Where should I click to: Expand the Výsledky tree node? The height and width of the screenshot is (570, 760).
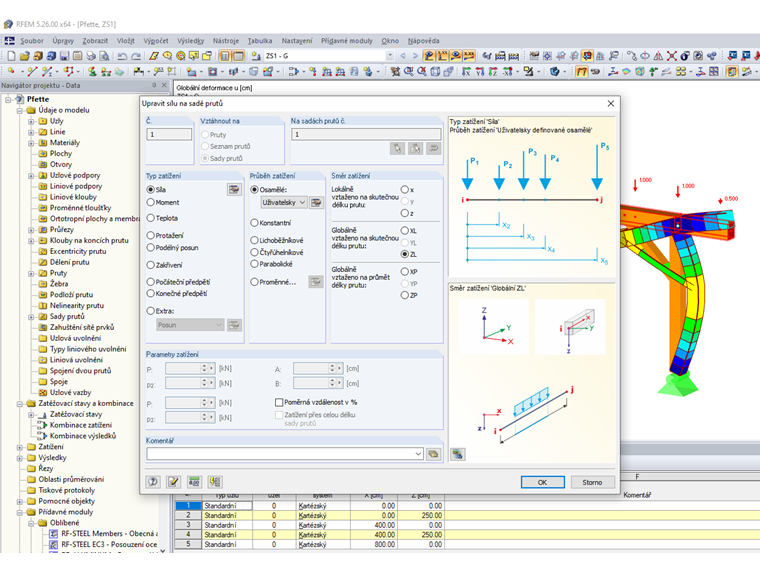point(20,458)
